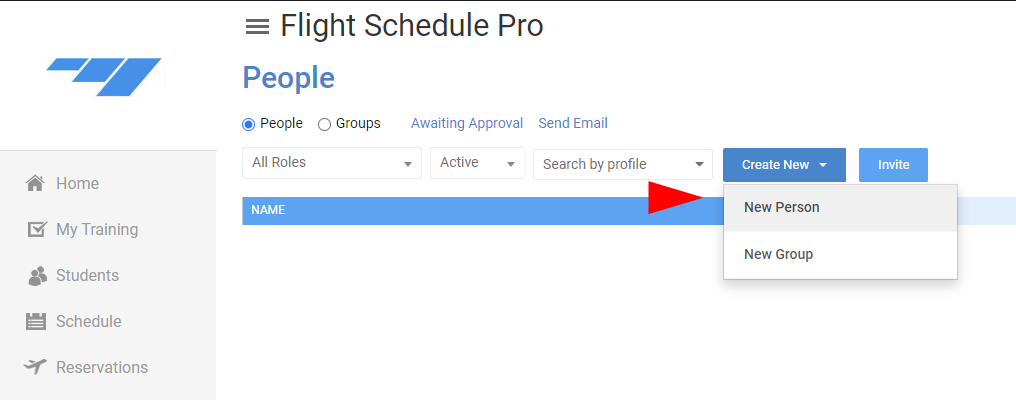Click the Schedule calendar icon
Image resolution: width=1016 pixels, height=400 pixels.
36,322
